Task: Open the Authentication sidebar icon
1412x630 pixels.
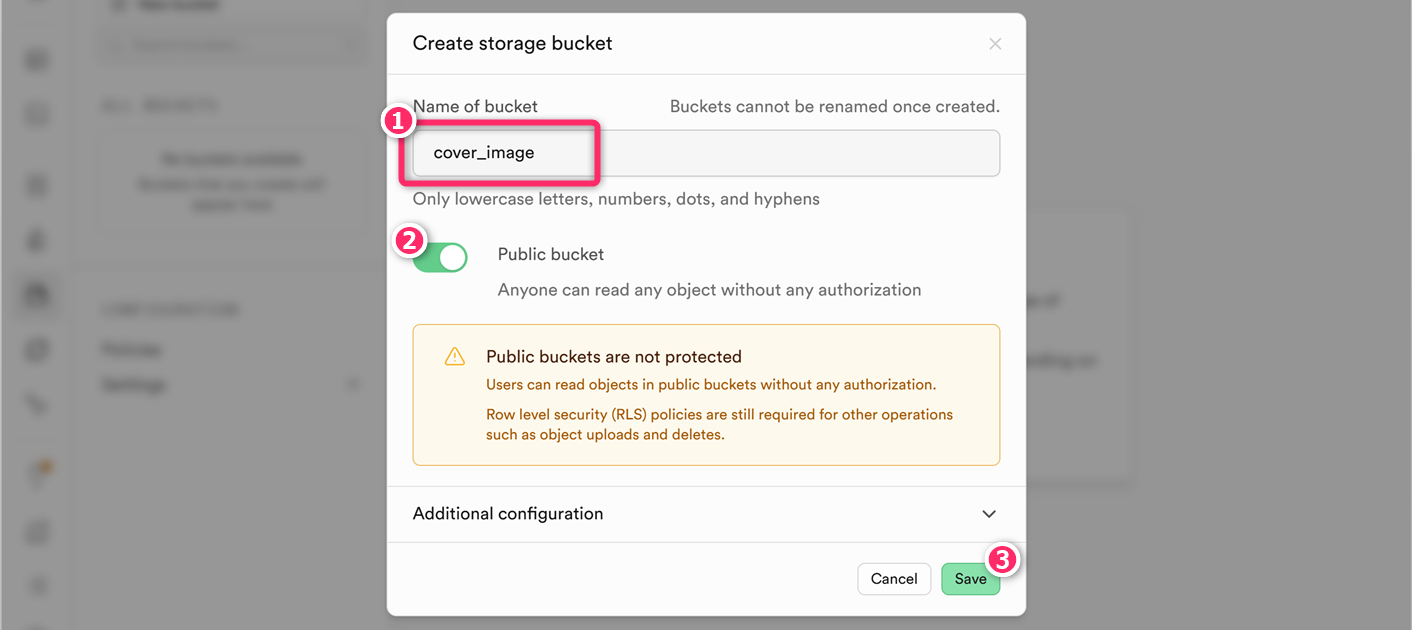Action: point(38,241)
